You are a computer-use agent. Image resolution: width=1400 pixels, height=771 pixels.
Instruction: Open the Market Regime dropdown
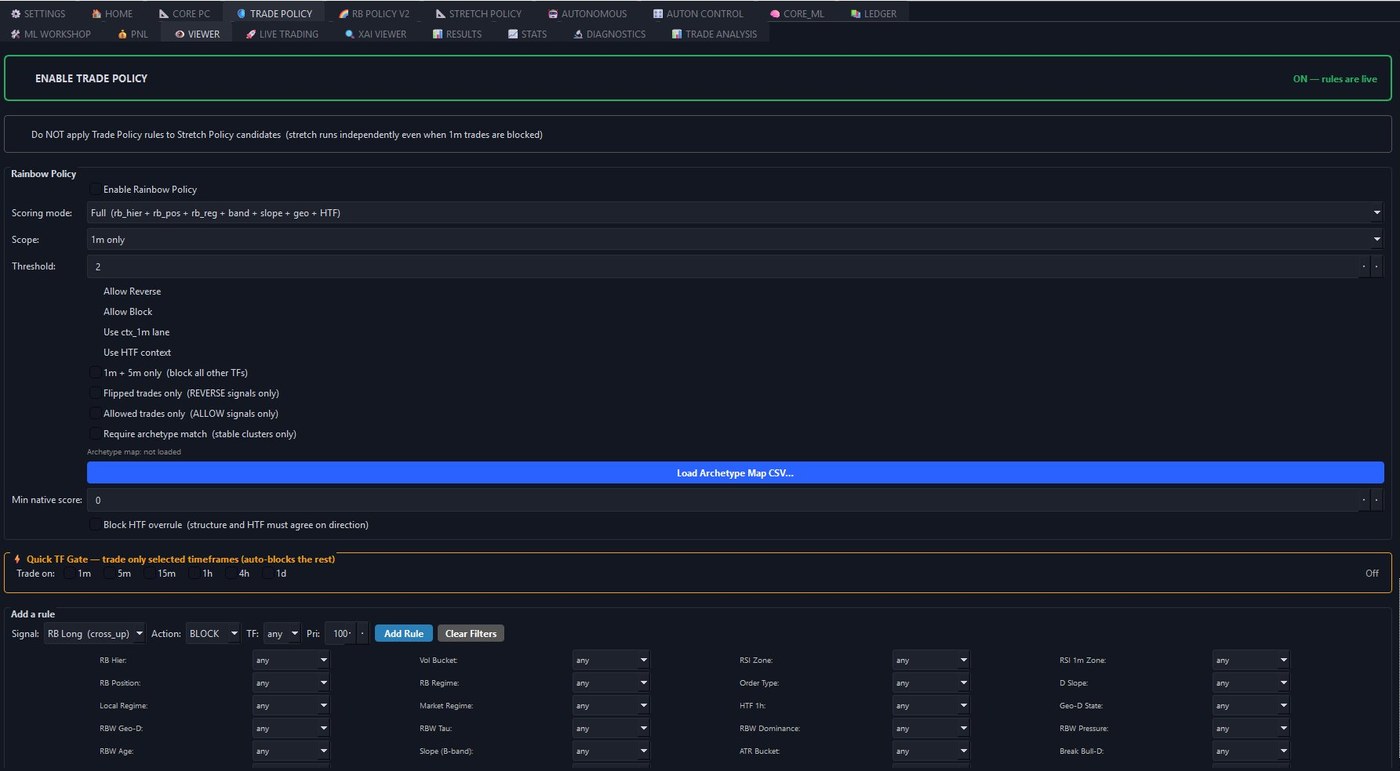coord(611,706)
